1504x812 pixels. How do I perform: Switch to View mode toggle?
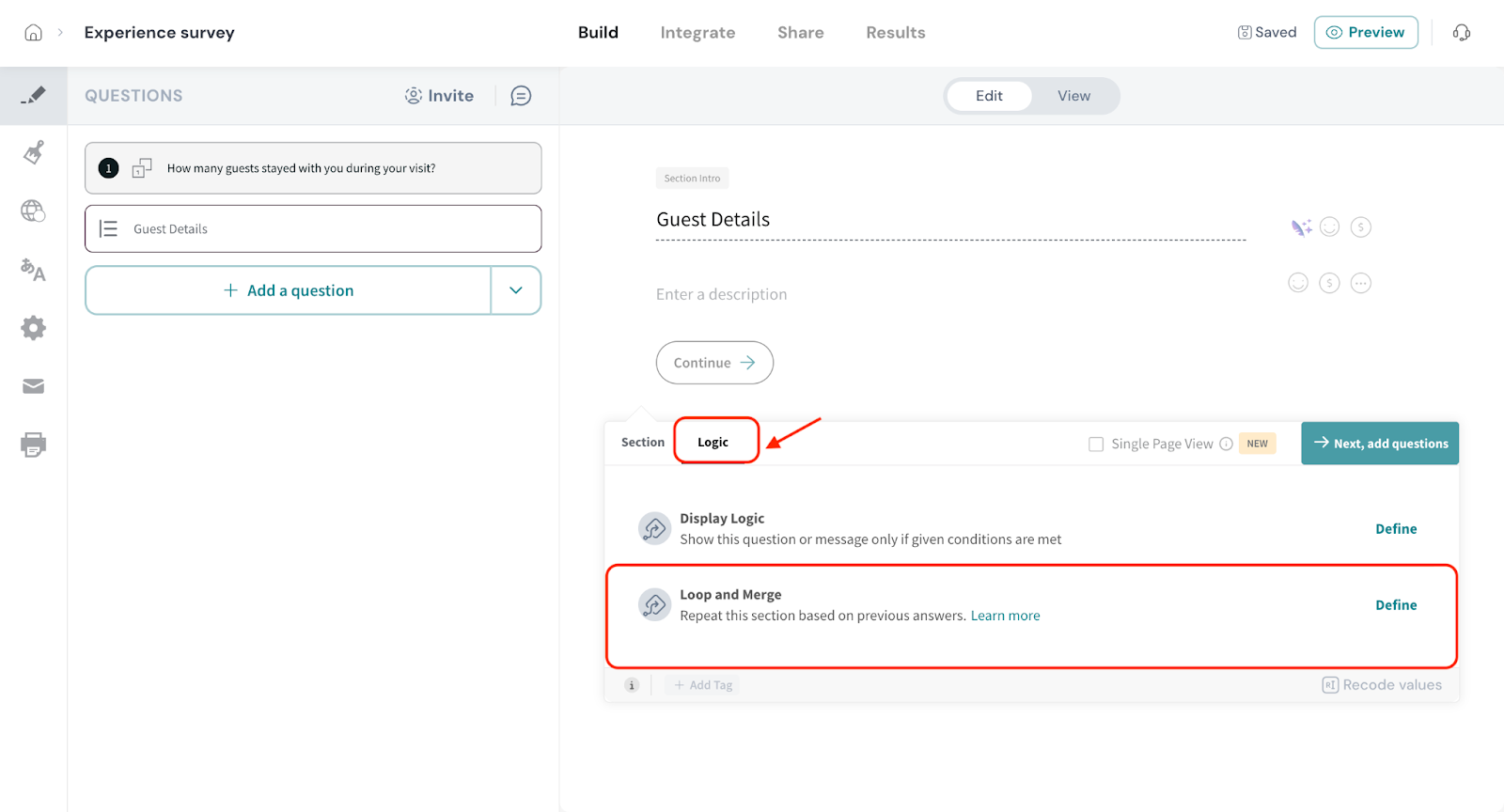[1073, 96]
